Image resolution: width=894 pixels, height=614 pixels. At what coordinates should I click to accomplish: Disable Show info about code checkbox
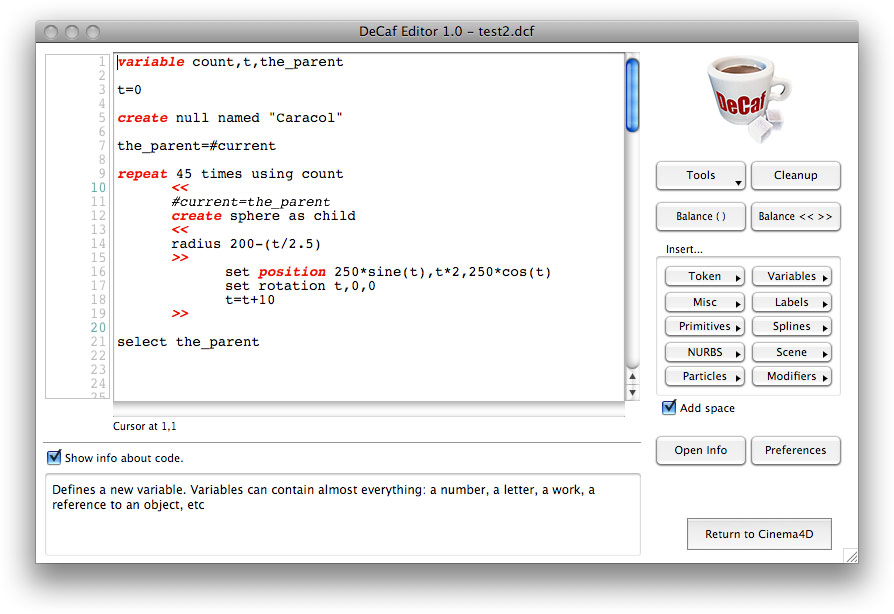point(54,458)
